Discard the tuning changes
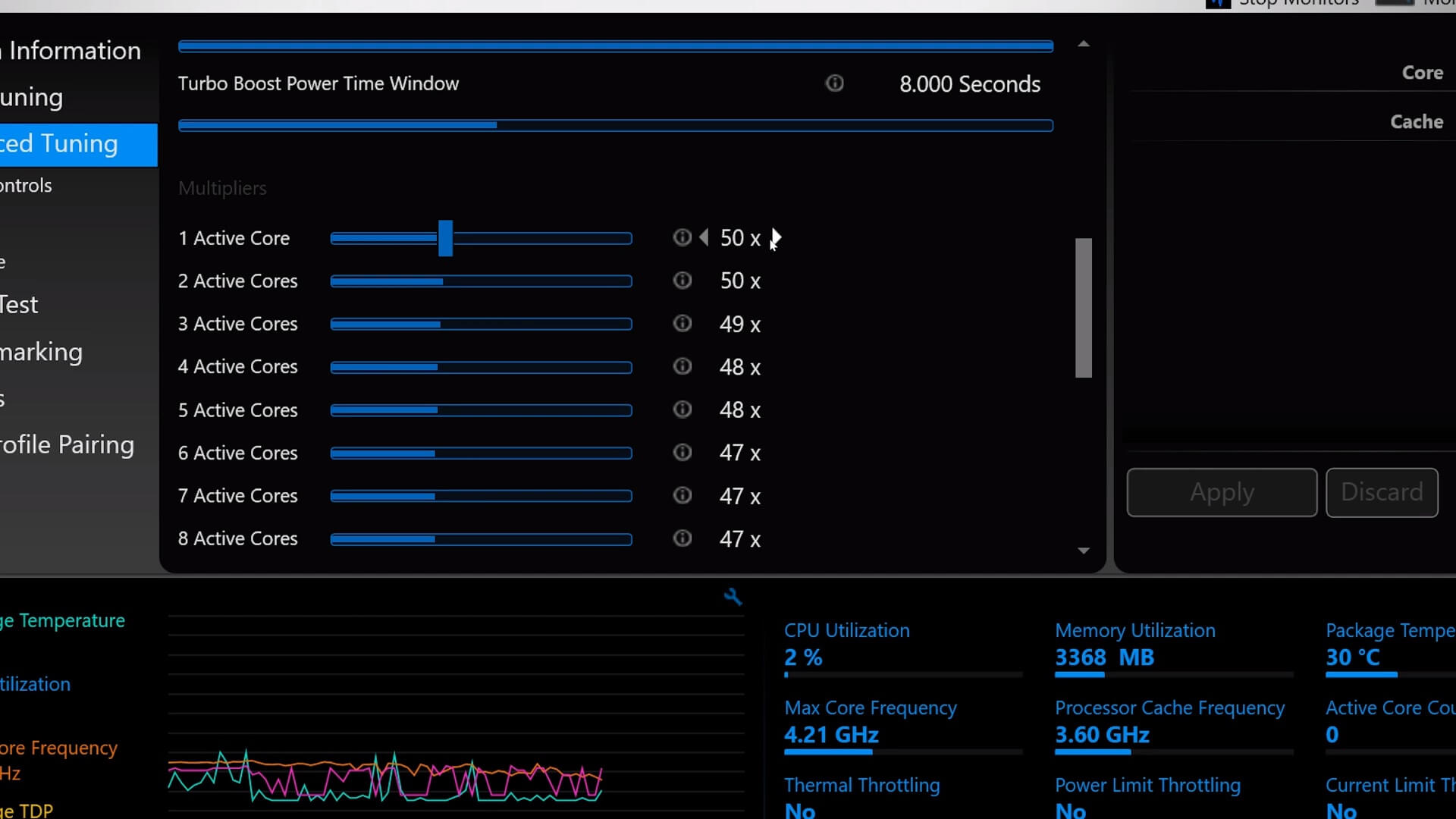The image size is (1456, 819). pyautogui.click(x=1382, y=491)
